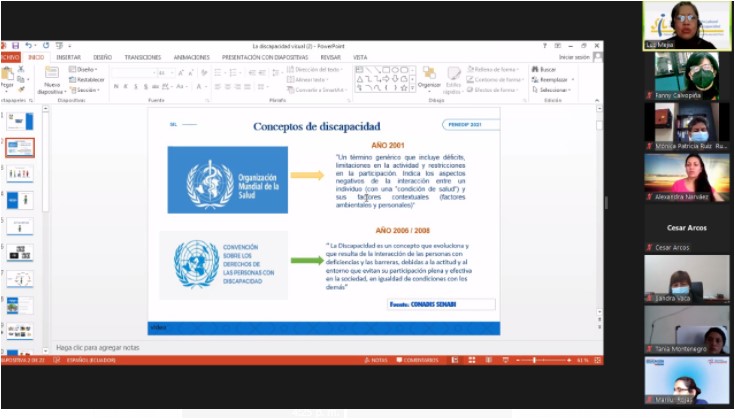Click the Copy icon
This screenshot has width=735, height=419.
[21, 79]
